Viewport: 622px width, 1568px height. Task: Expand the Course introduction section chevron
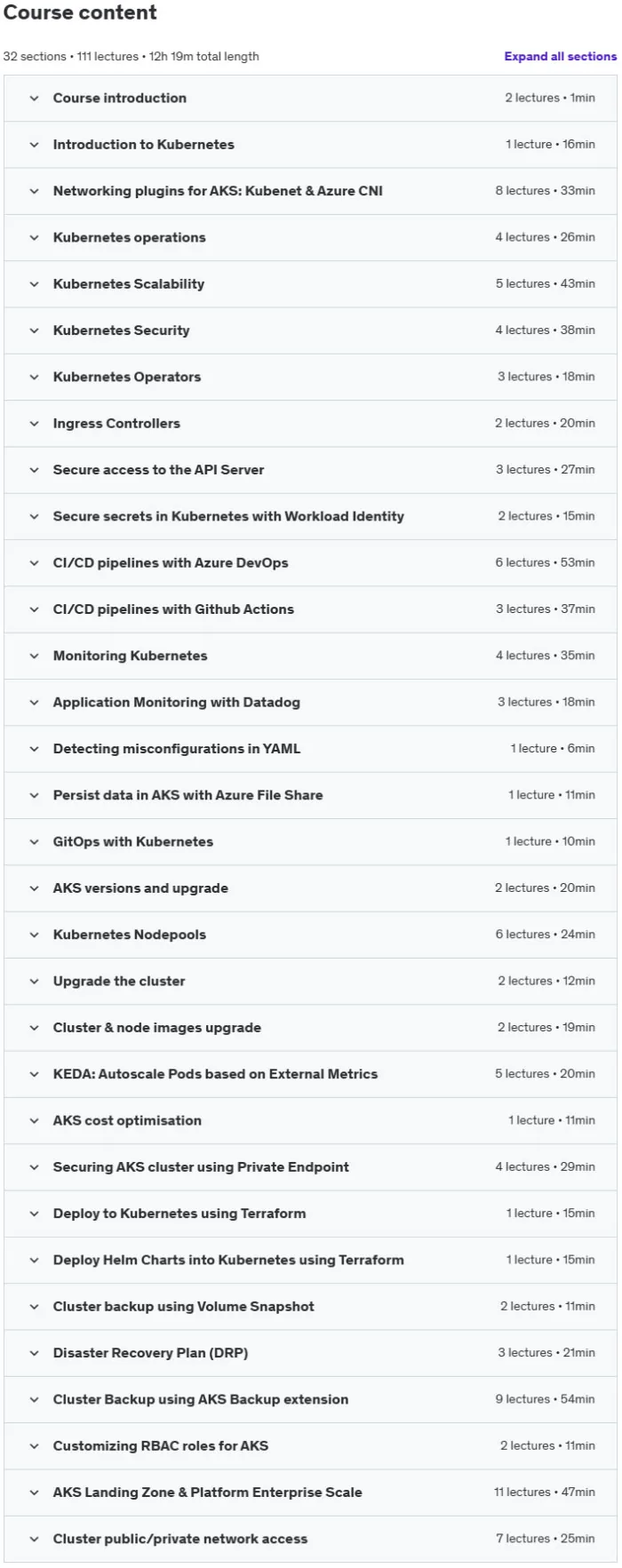click(x=34, y=99)
